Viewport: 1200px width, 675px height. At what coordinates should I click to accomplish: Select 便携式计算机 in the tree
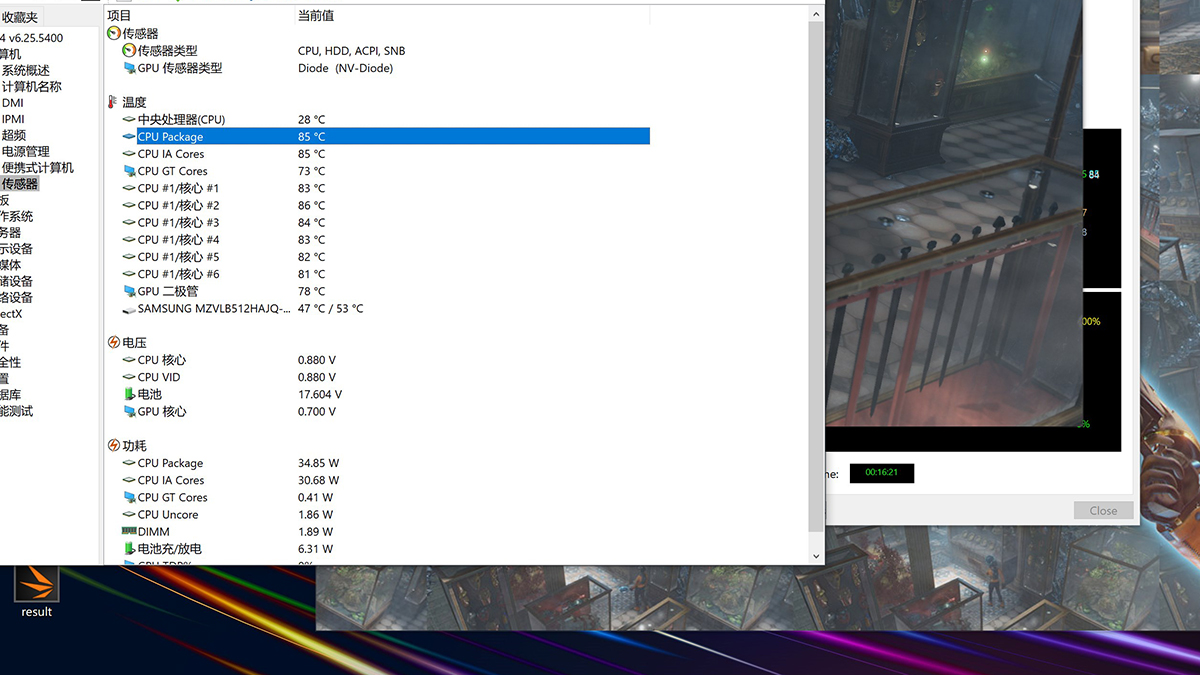37,168
